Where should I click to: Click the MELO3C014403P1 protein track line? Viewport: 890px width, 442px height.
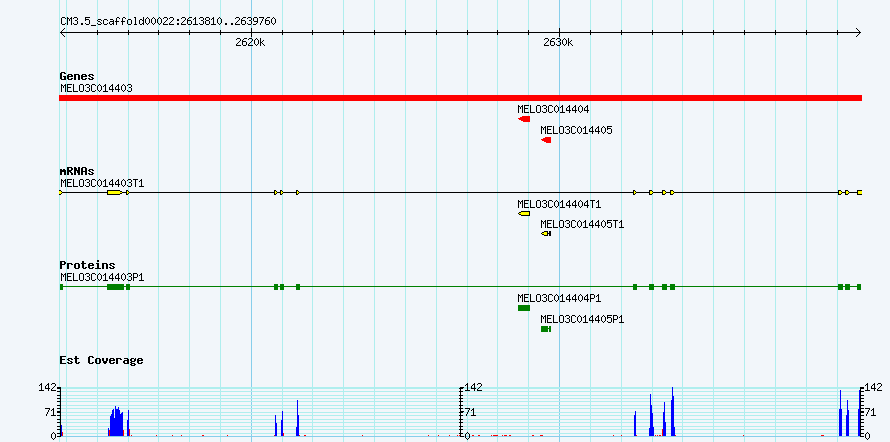pos(460,287)
